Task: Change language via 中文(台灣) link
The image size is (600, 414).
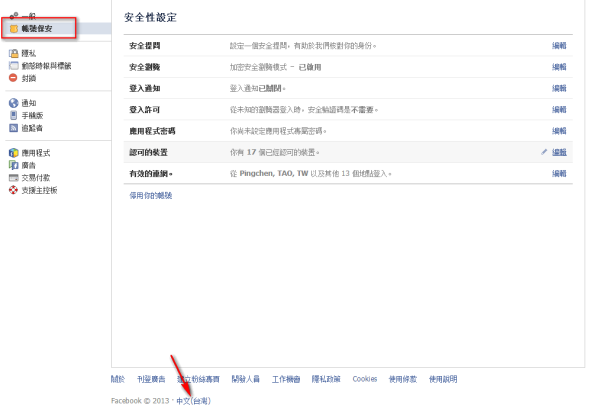Action: point(193,401)
